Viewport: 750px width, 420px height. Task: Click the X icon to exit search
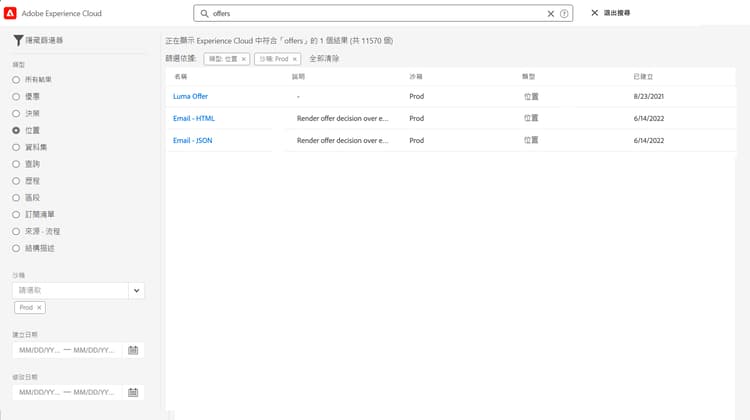click(x=595, y=13)
